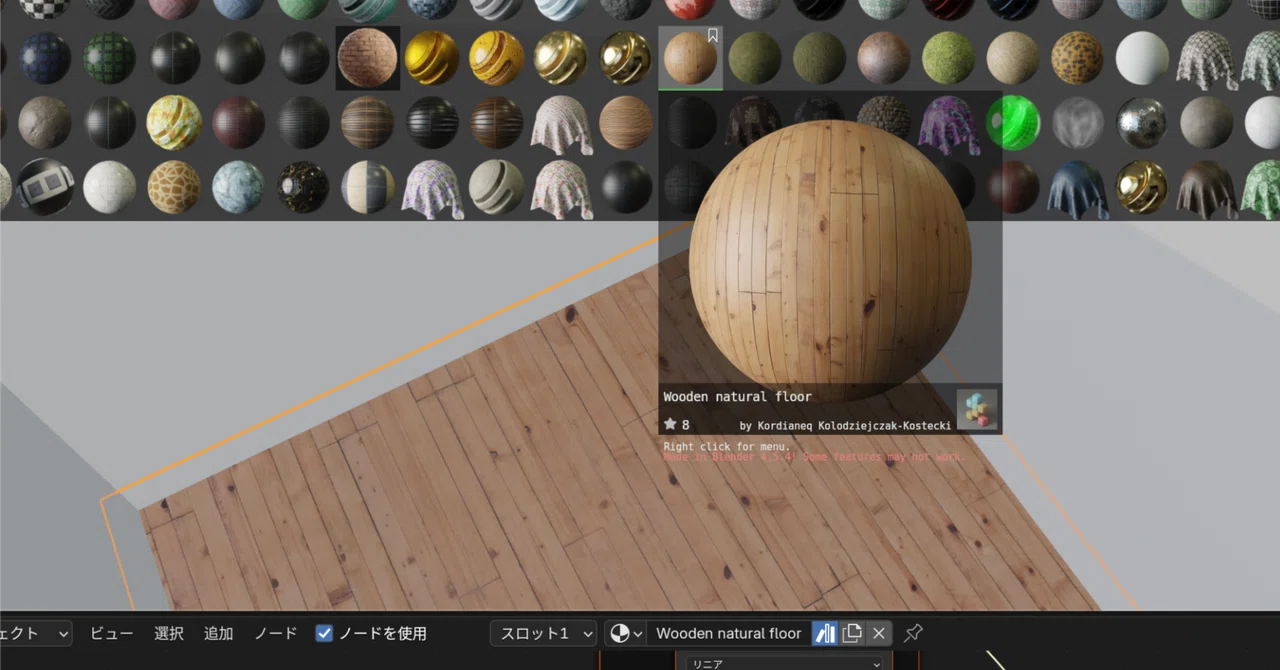Toggle fake user shield icon for material

[x=825, y=633]
